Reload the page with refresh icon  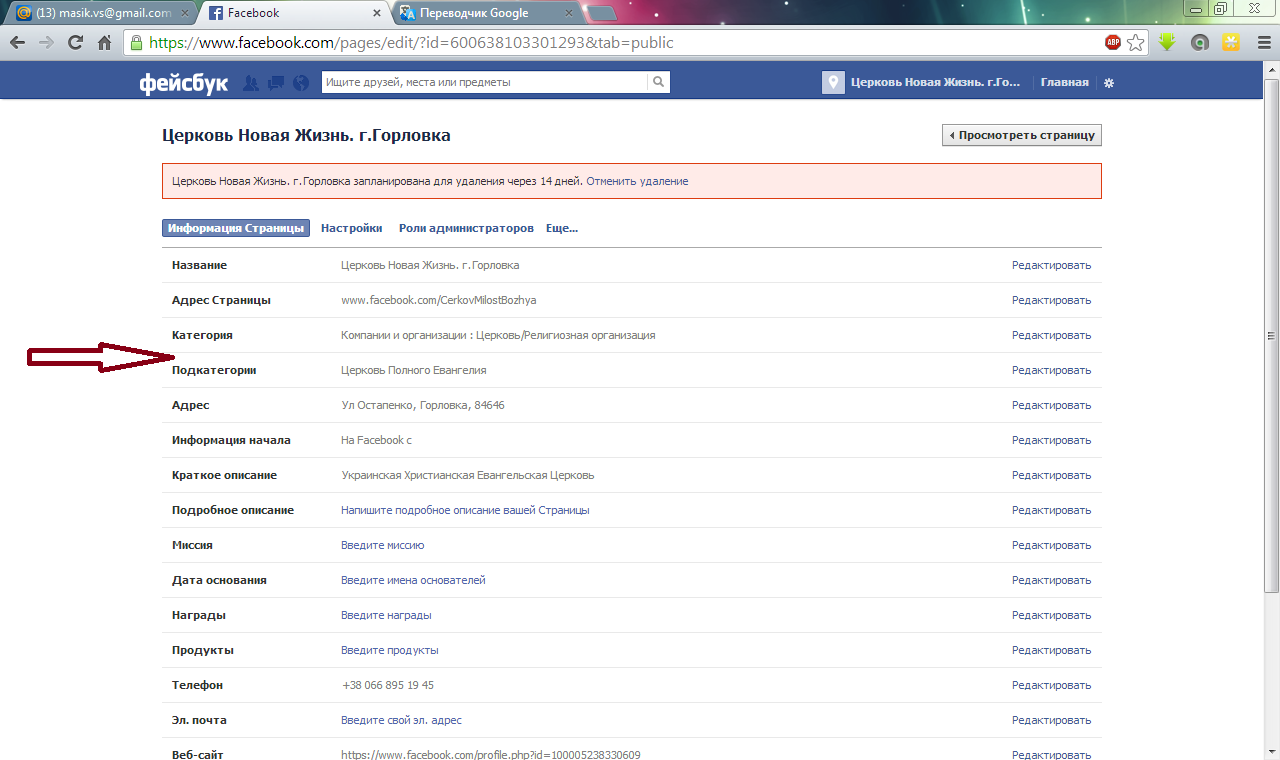point(75,43)
